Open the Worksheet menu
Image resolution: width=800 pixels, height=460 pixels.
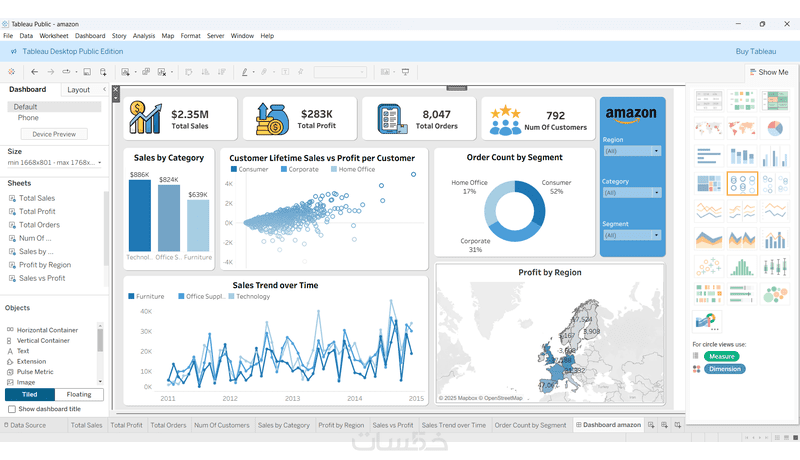coord(54,36)
